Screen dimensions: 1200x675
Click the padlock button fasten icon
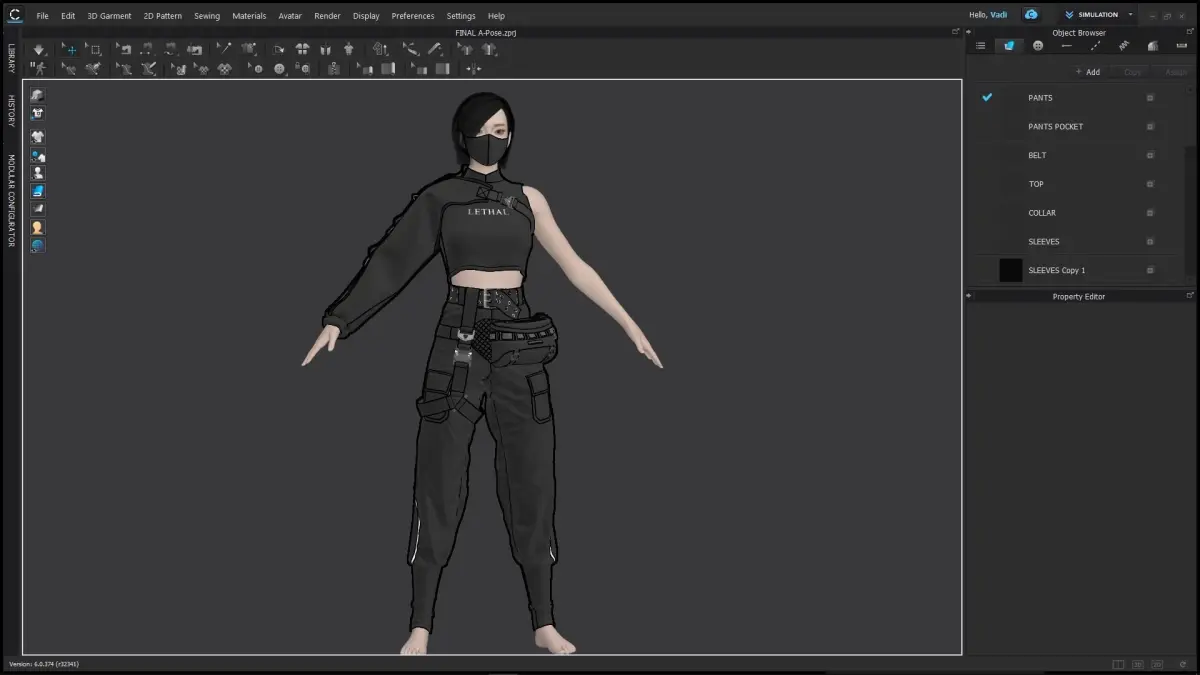[303, 68]
